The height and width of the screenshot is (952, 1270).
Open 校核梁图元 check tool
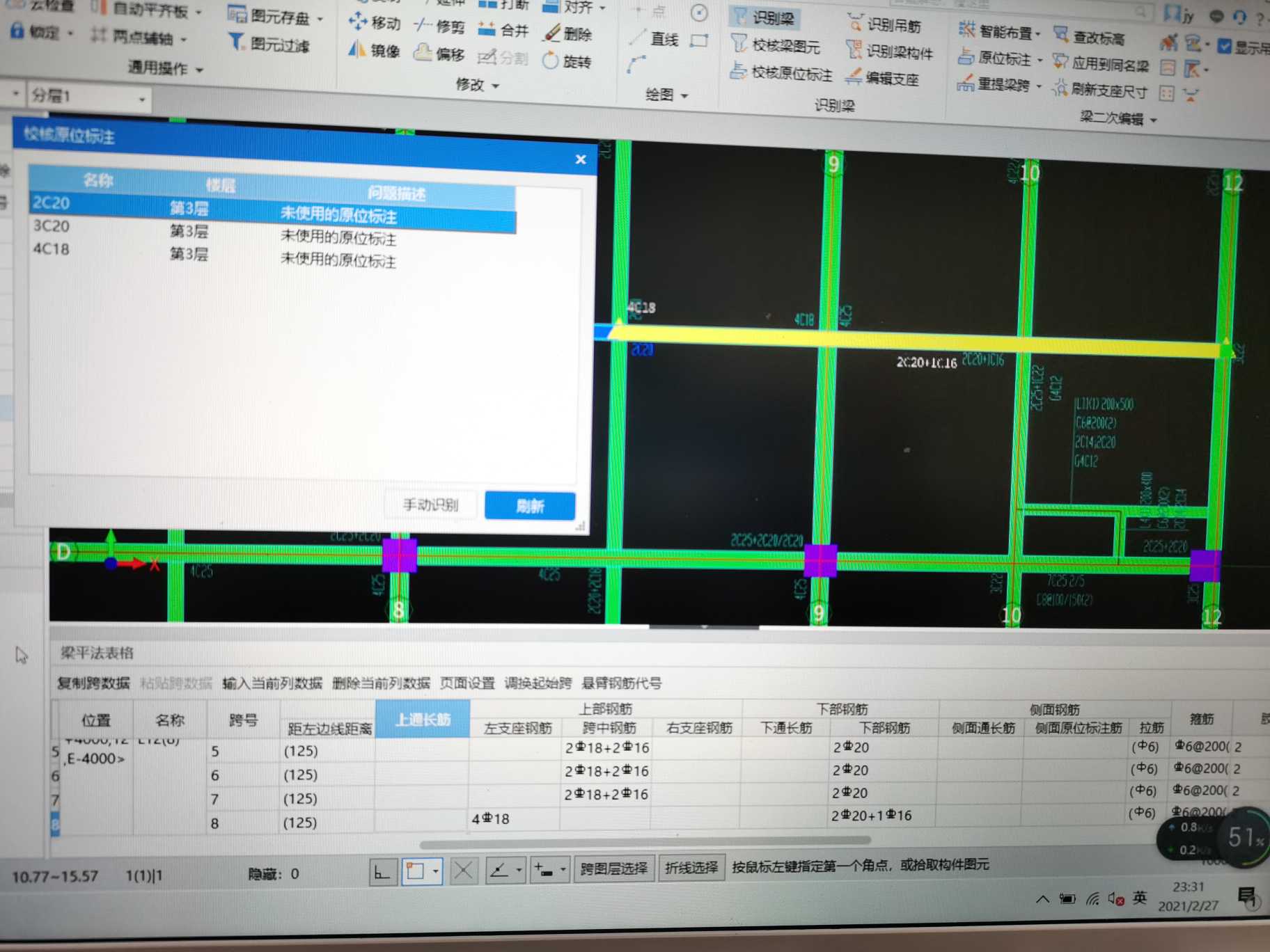776,45
